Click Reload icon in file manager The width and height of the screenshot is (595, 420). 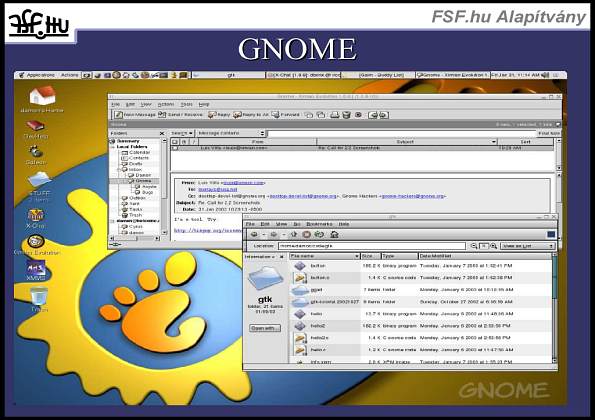pos(319,234)
